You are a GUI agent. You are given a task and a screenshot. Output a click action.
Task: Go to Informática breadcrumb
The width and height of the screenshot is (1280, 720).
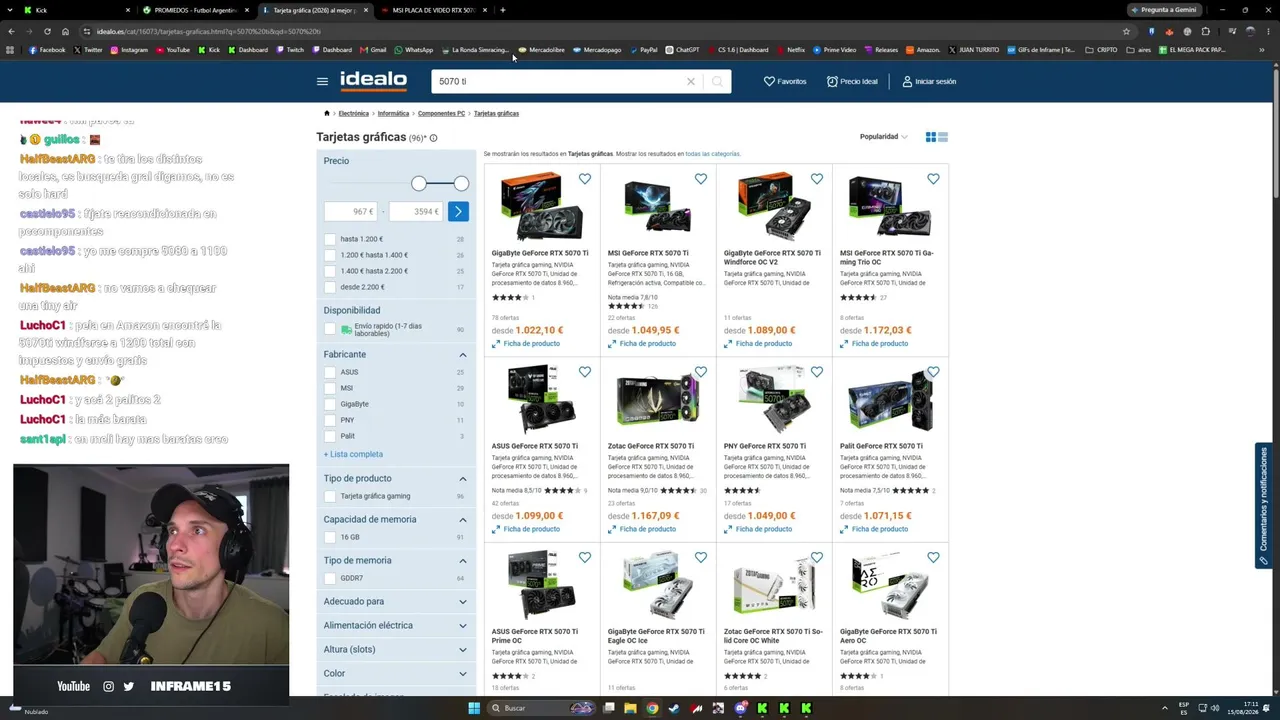[x=393, y=114]
